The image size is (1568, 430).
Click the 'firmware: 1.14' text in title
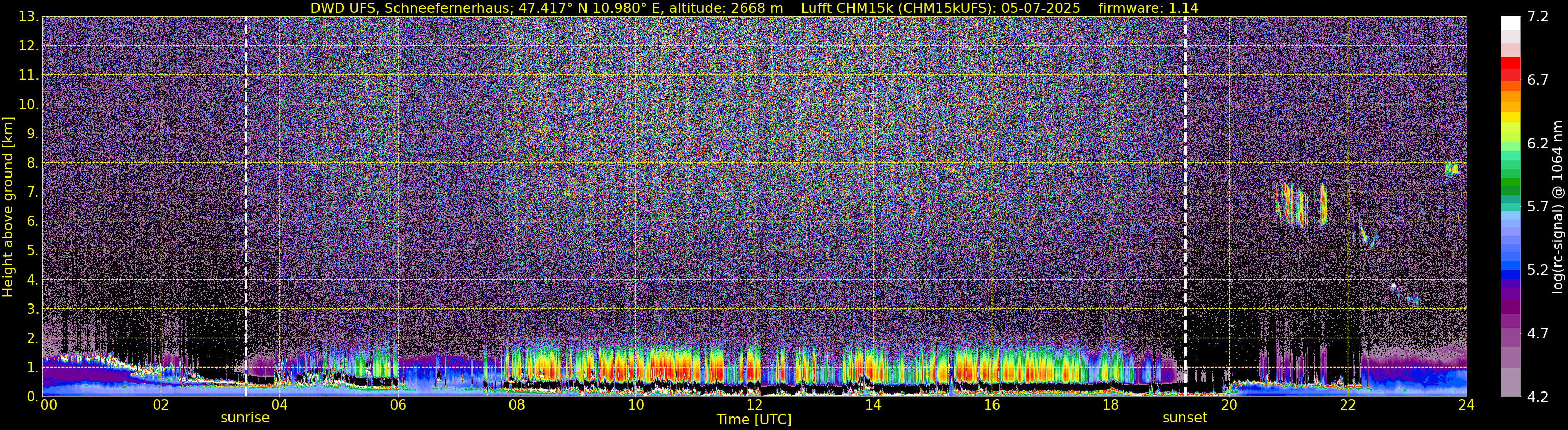coord(1148,8)
